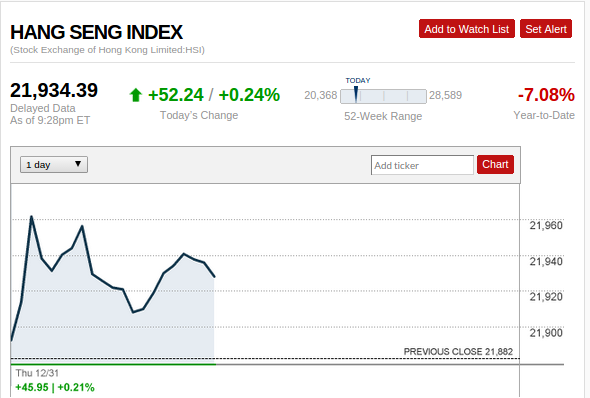Focus the Add ticker input field
The height and width of the screenshot is (398, 590).
pos(422,165)
